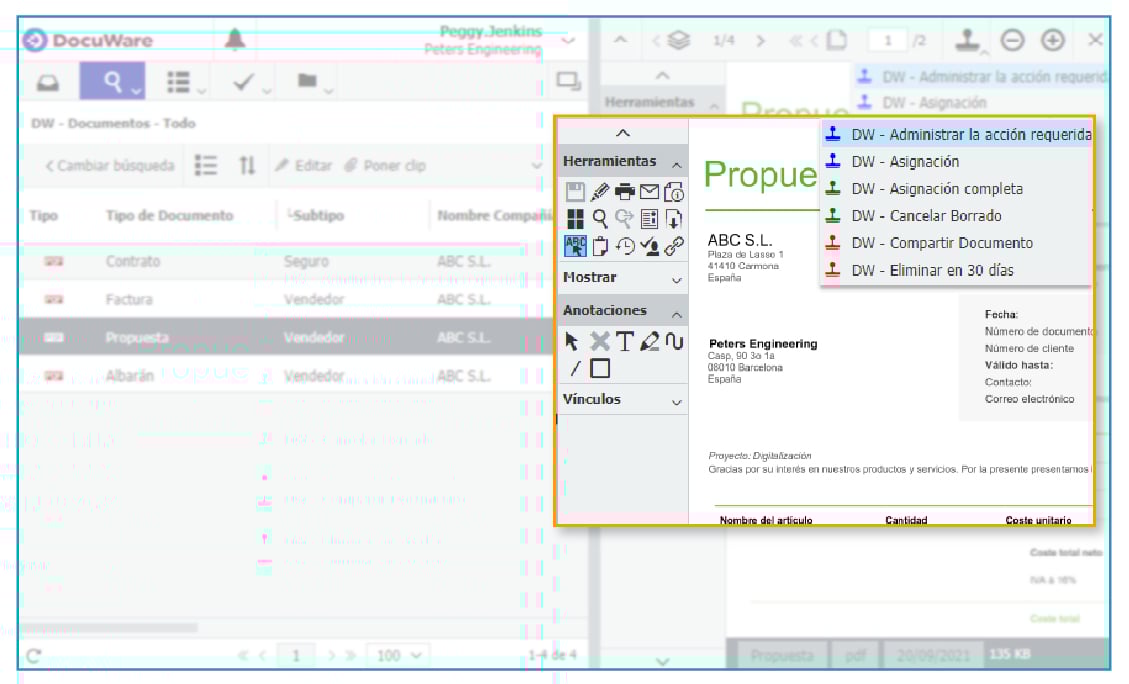The height and width of the screenshot is (684, 1129).
Task: Select the Contrato row in results list
Action: (x=133, y=261)
